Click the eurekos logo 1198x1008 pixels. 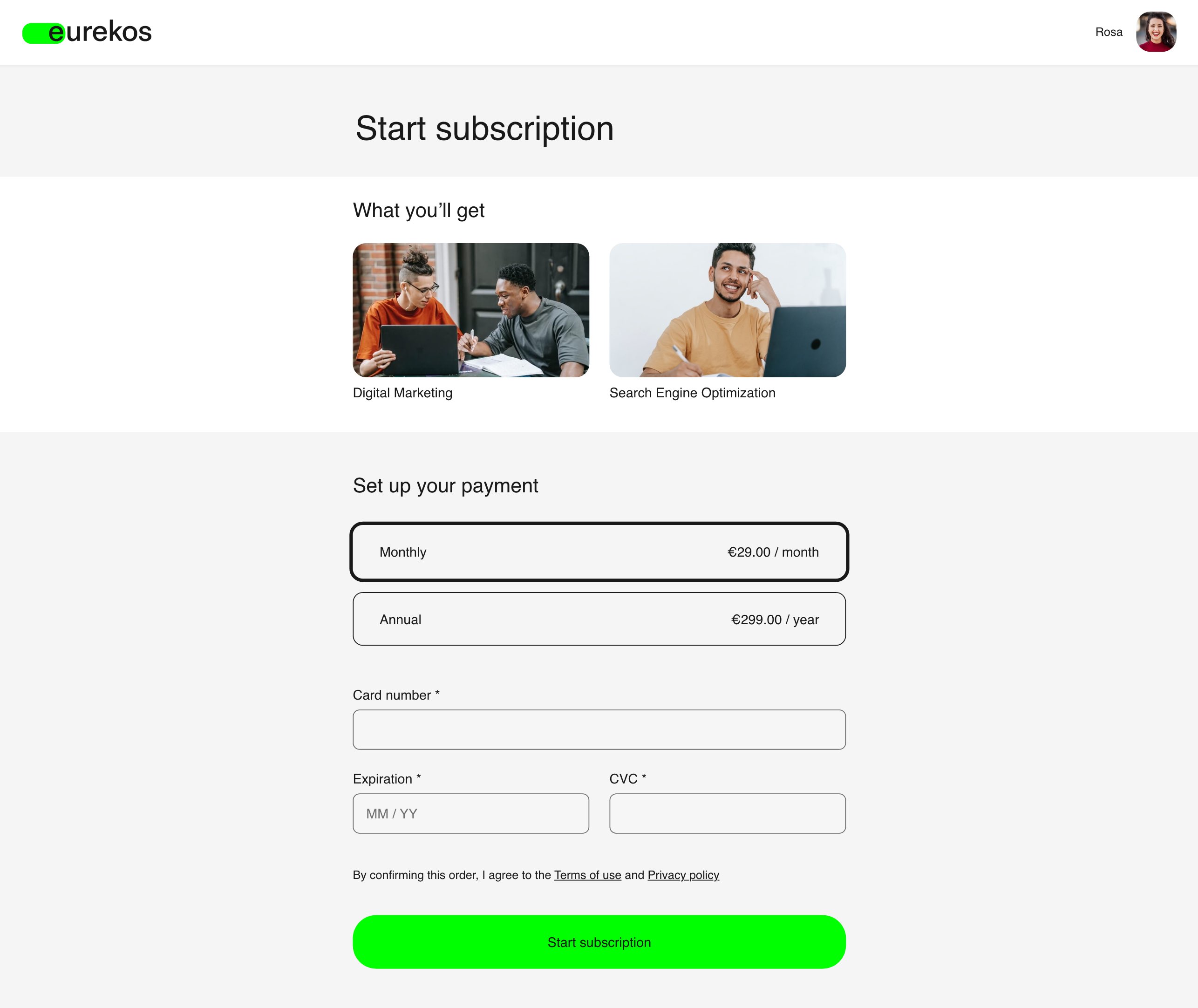coord(87,32)
